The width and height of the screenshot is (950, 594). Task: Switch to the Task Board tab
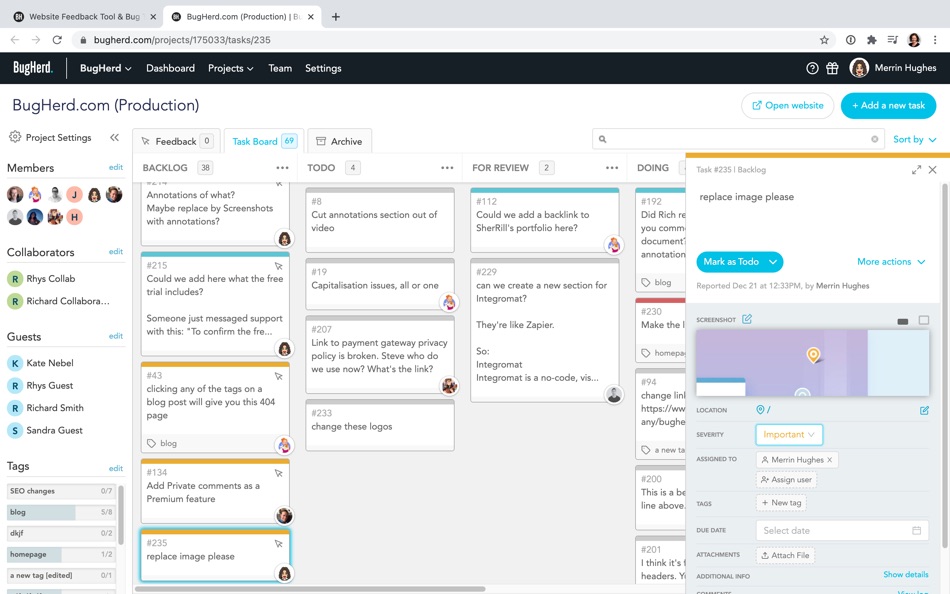pos(264,141)
